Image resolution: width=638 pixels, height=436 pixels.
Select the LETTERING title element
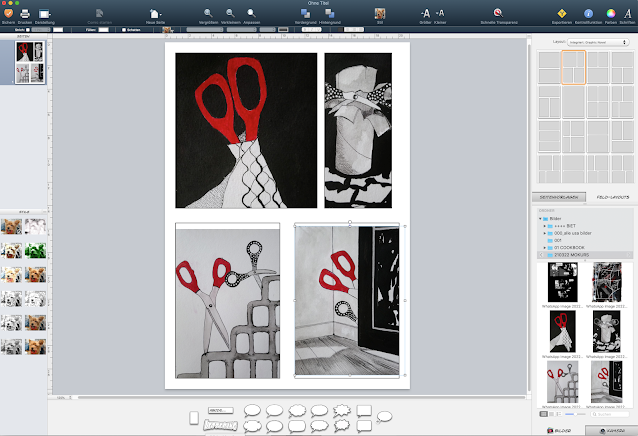[x=220, y=425]
